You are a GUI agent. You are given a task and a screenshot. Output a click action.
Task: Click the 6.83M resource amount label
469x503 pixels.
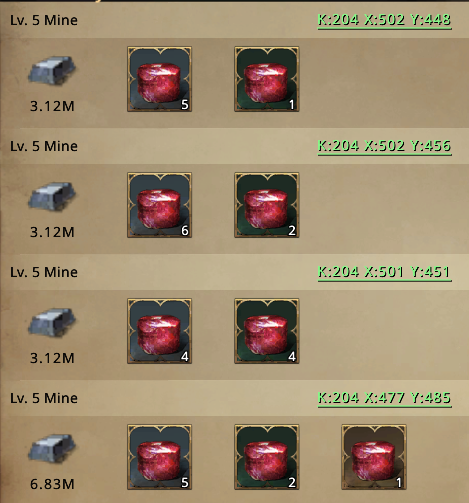point(52,484)
